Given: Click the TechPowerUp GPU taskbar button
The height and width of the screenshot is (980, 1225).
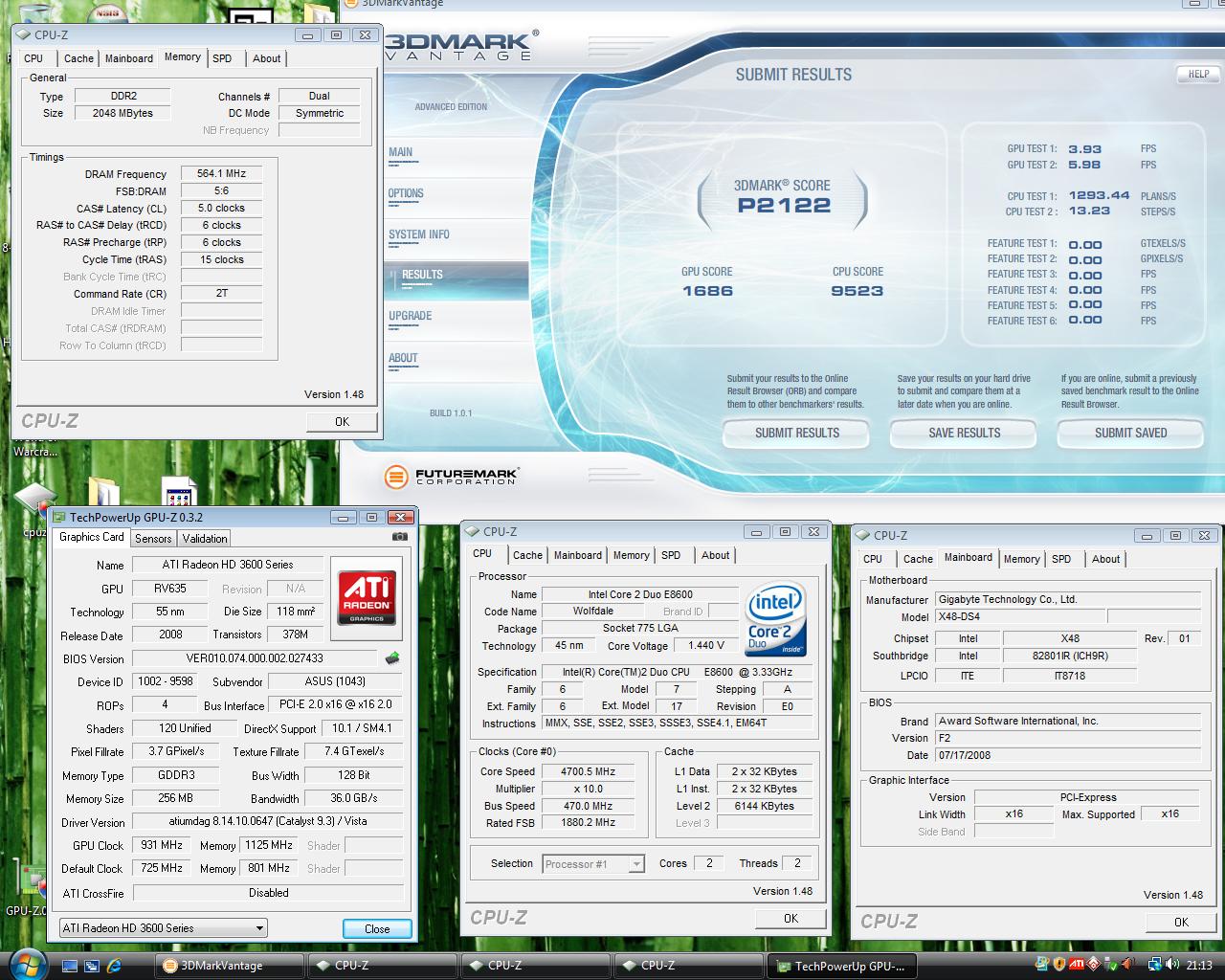Looking at the screenshot, I should click(x=841, y=966).
